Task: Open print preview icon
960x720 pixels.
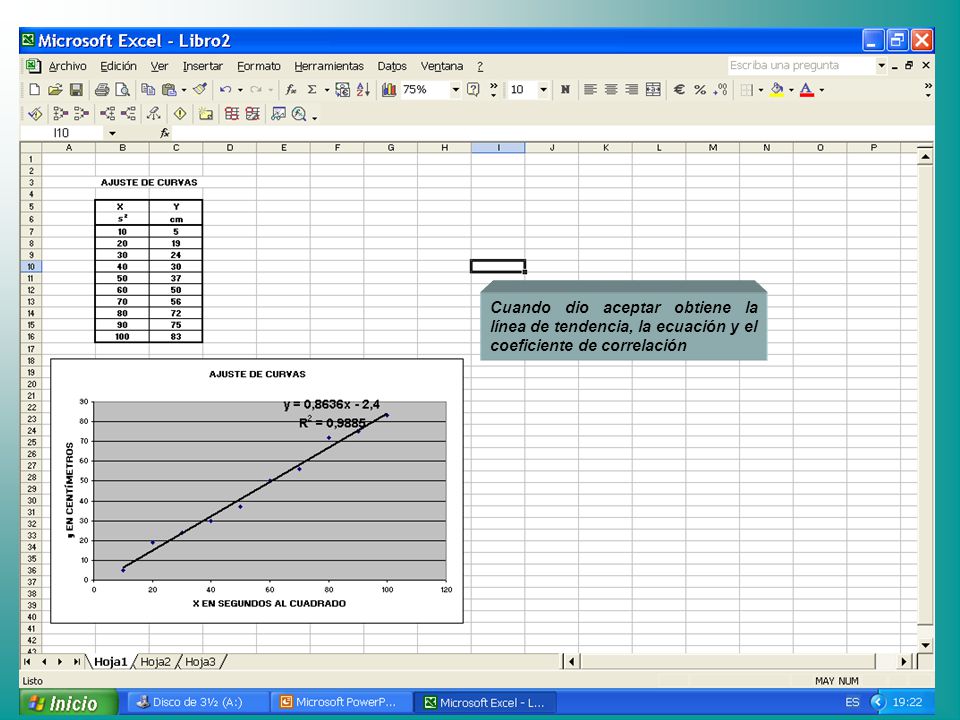Action: (122, 90)
